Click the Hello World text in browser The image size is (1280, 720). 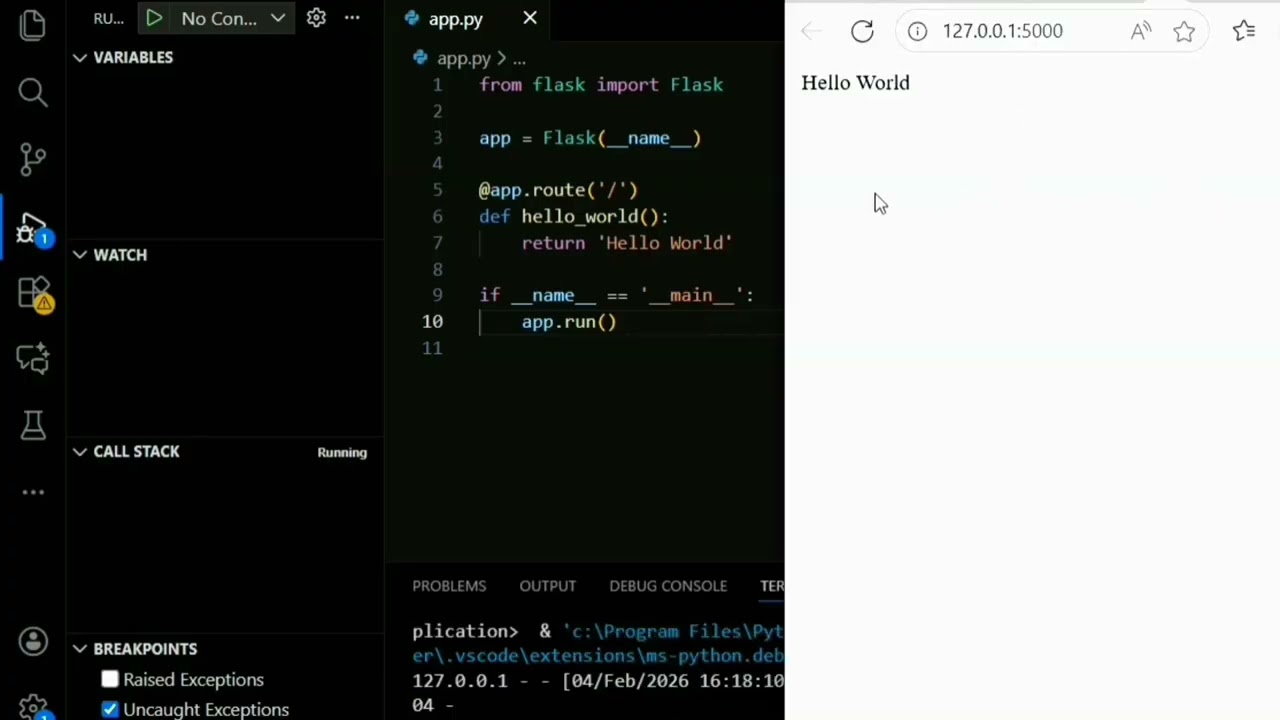855,83
